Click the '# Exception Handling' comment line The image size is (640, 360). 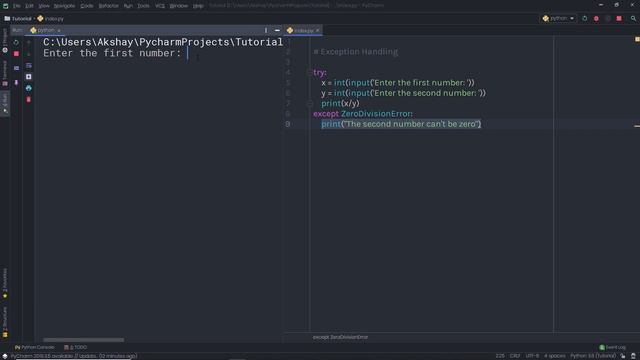coord(356,52)
